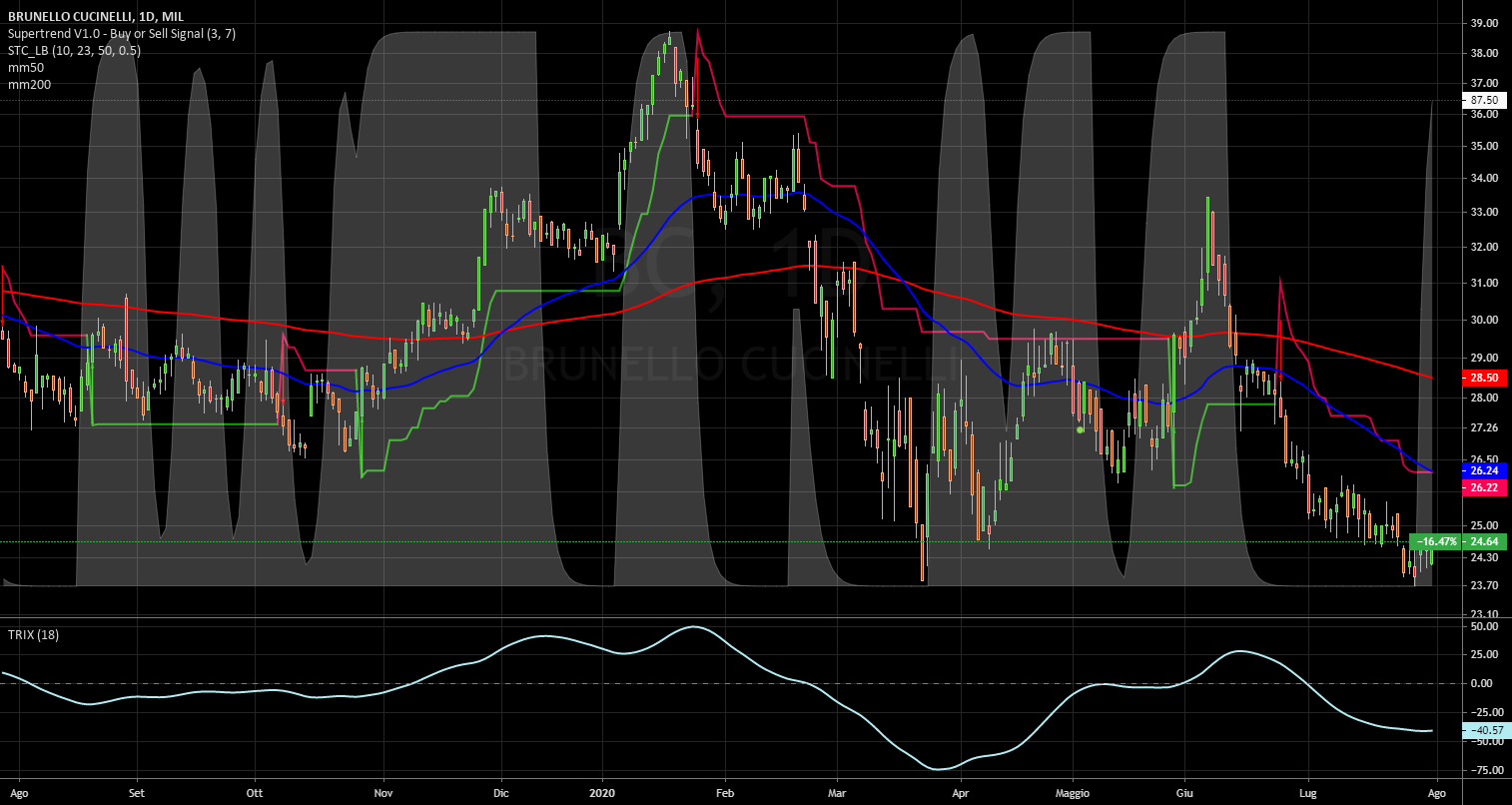Image resolution: width=1512 pixels, height=805 pixels.
Task: Click the red 28.50 mm200 price label
Action: pyautogui.click(x=1483, y=379)
